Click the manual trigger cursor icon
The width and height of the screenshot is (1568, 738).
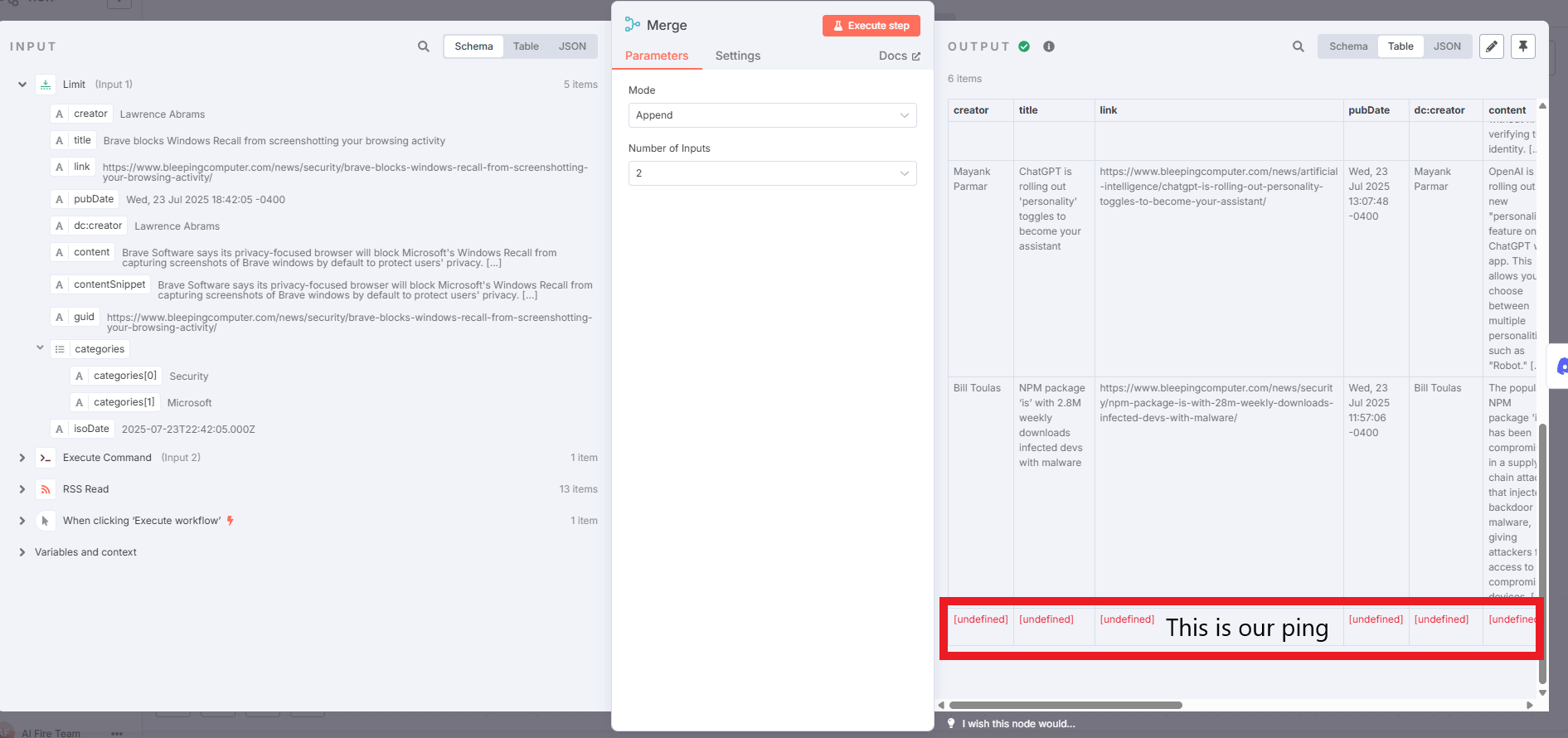pyautogui.click(x=46, y=521)
